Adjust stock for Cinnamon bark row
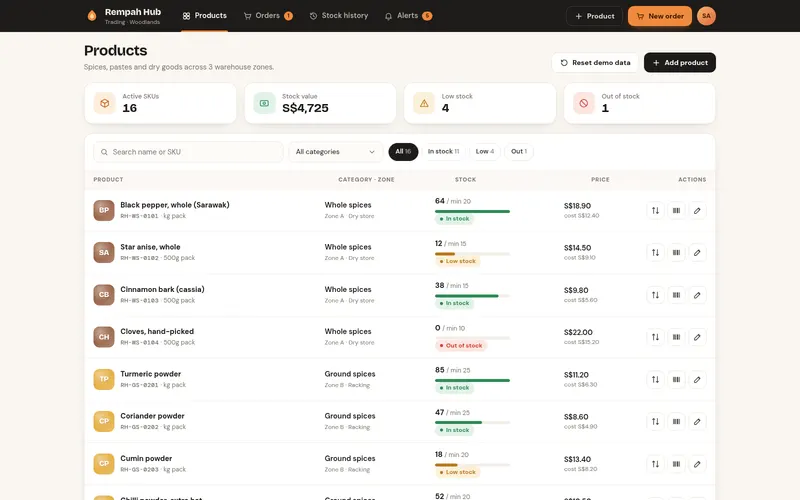Screen dimensions: 800x500 coord(655,295)
